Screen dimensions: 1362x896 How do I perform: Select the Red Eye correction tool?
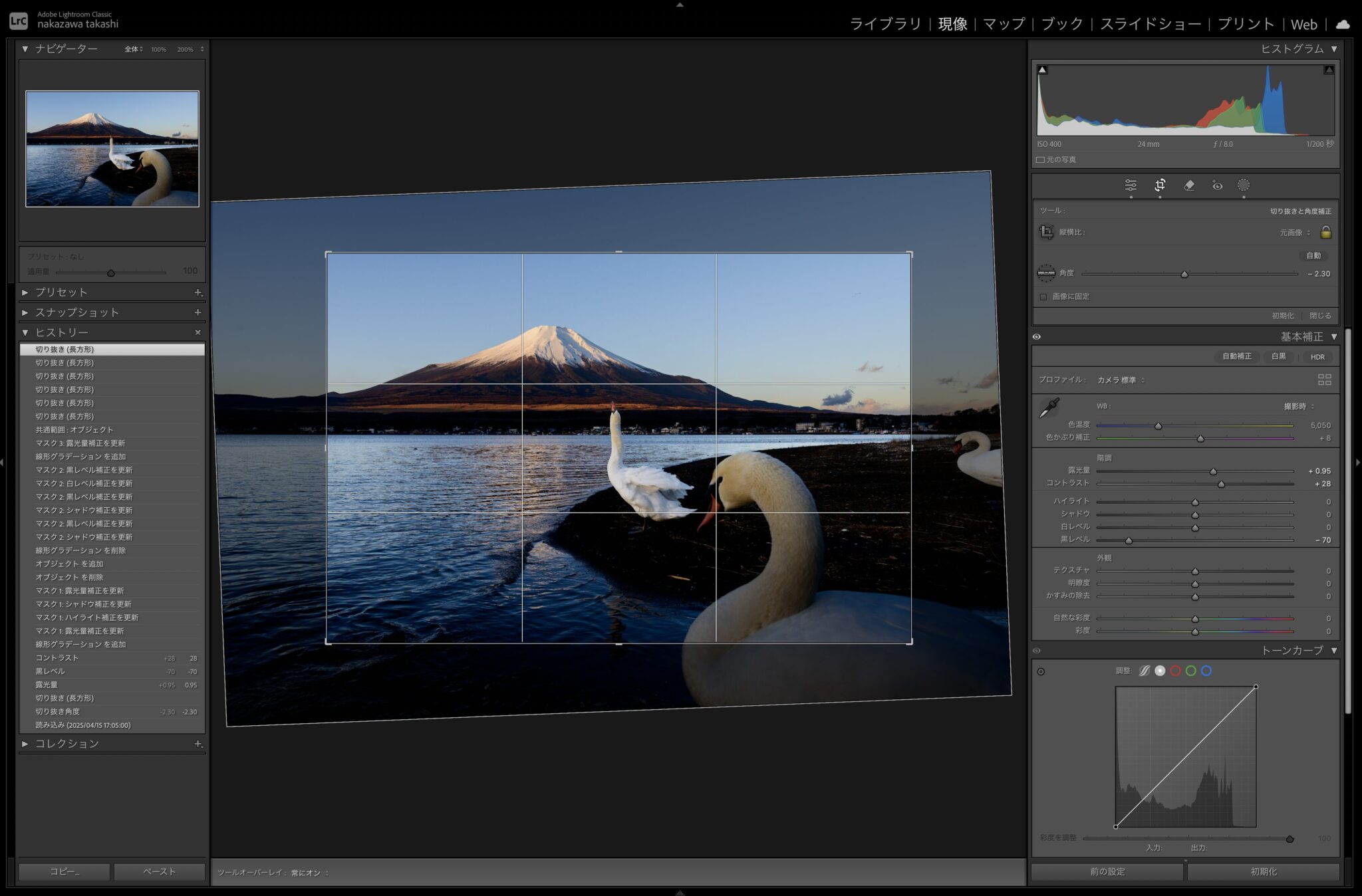tap(1217, 185)
